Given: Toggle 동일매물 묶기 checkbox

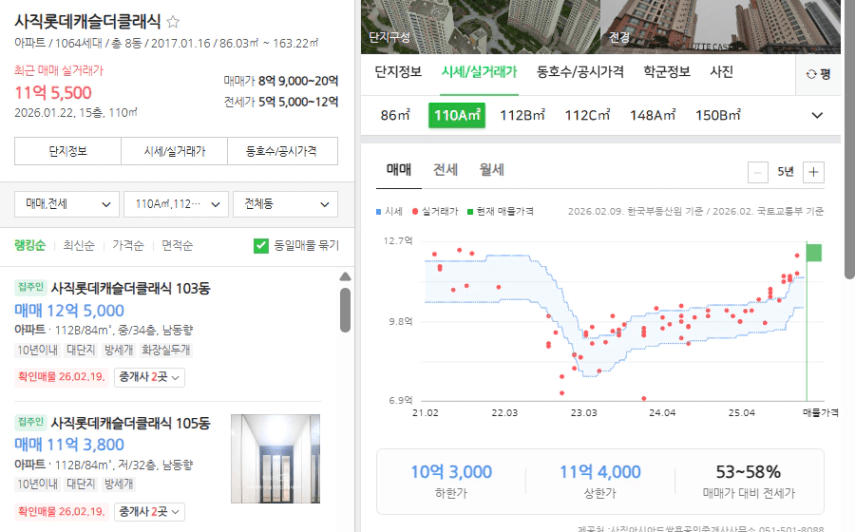Looking at the screenshot, I should click(x=261, y=245).
